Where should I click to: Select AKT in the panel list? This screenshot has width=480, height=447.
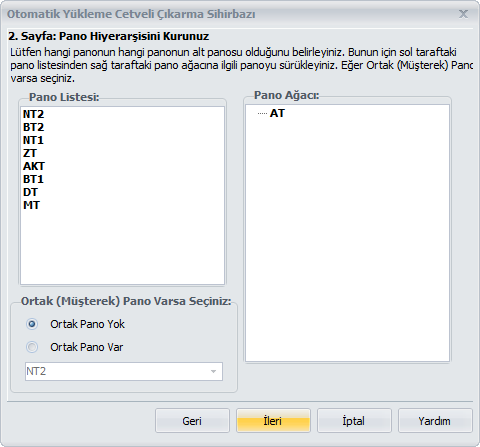(x=34, y=166)
